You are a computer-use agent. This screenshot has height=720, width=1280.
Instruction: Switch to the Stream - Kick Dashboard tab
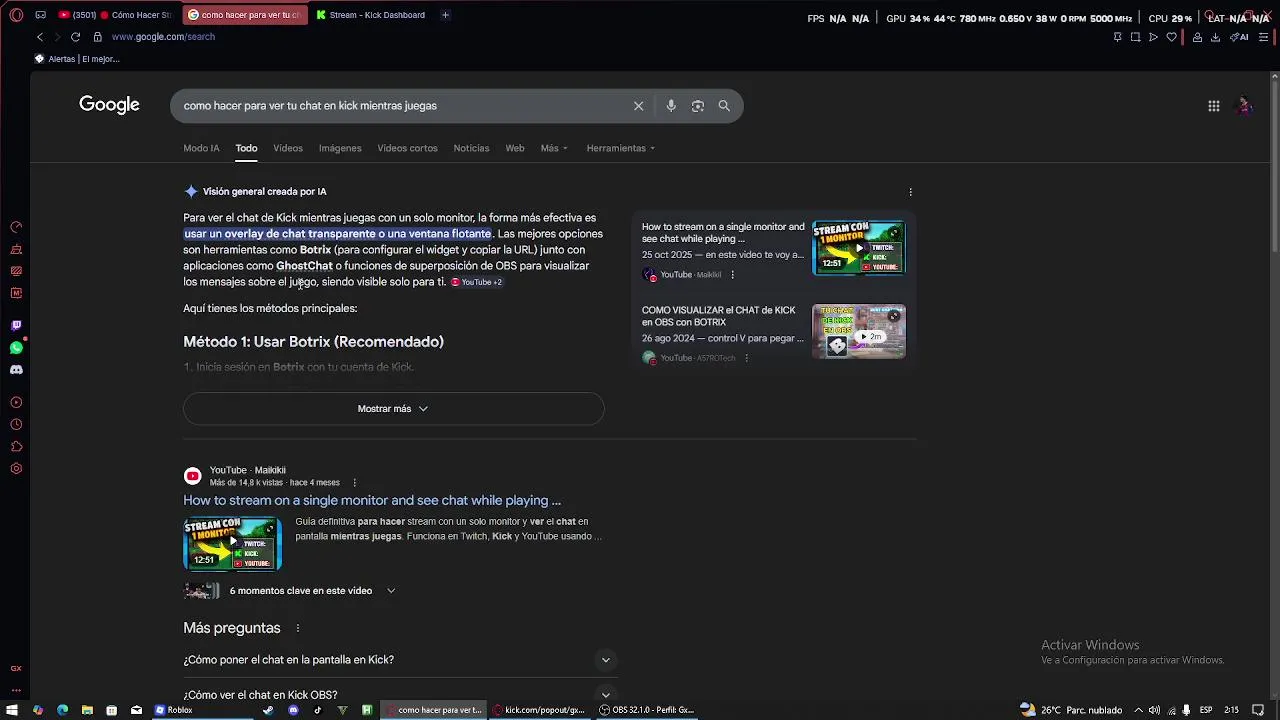point(370,15)
